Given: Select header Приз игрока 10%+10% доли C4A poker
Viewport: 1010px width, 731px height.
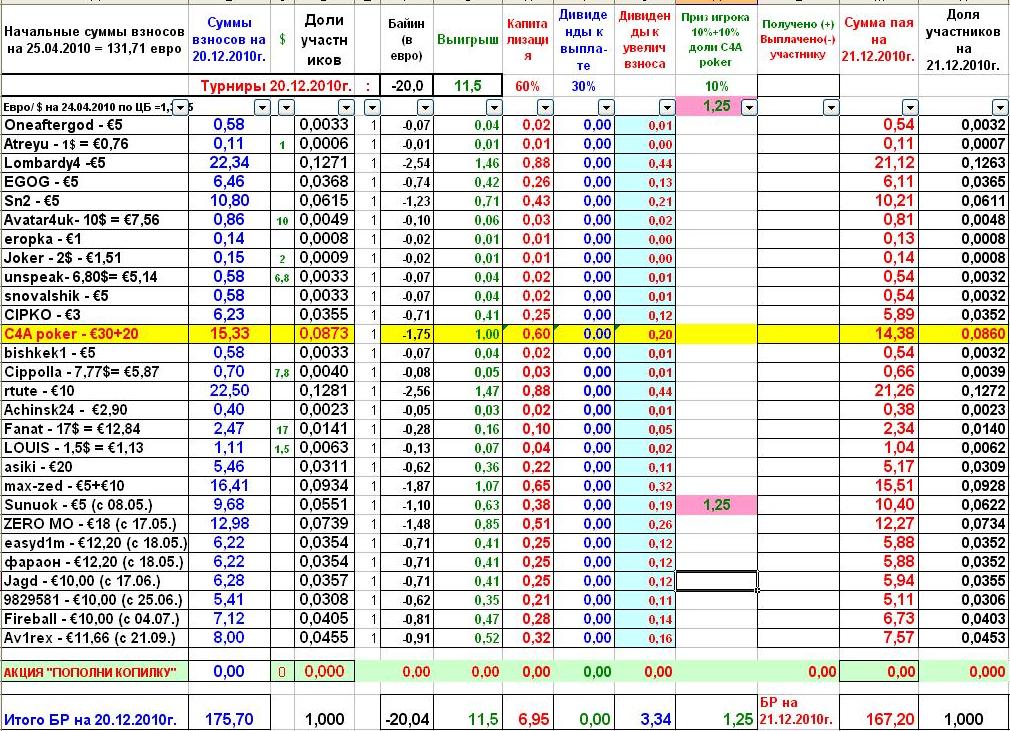Looking at the screenshot, I should tap(716, 40).
